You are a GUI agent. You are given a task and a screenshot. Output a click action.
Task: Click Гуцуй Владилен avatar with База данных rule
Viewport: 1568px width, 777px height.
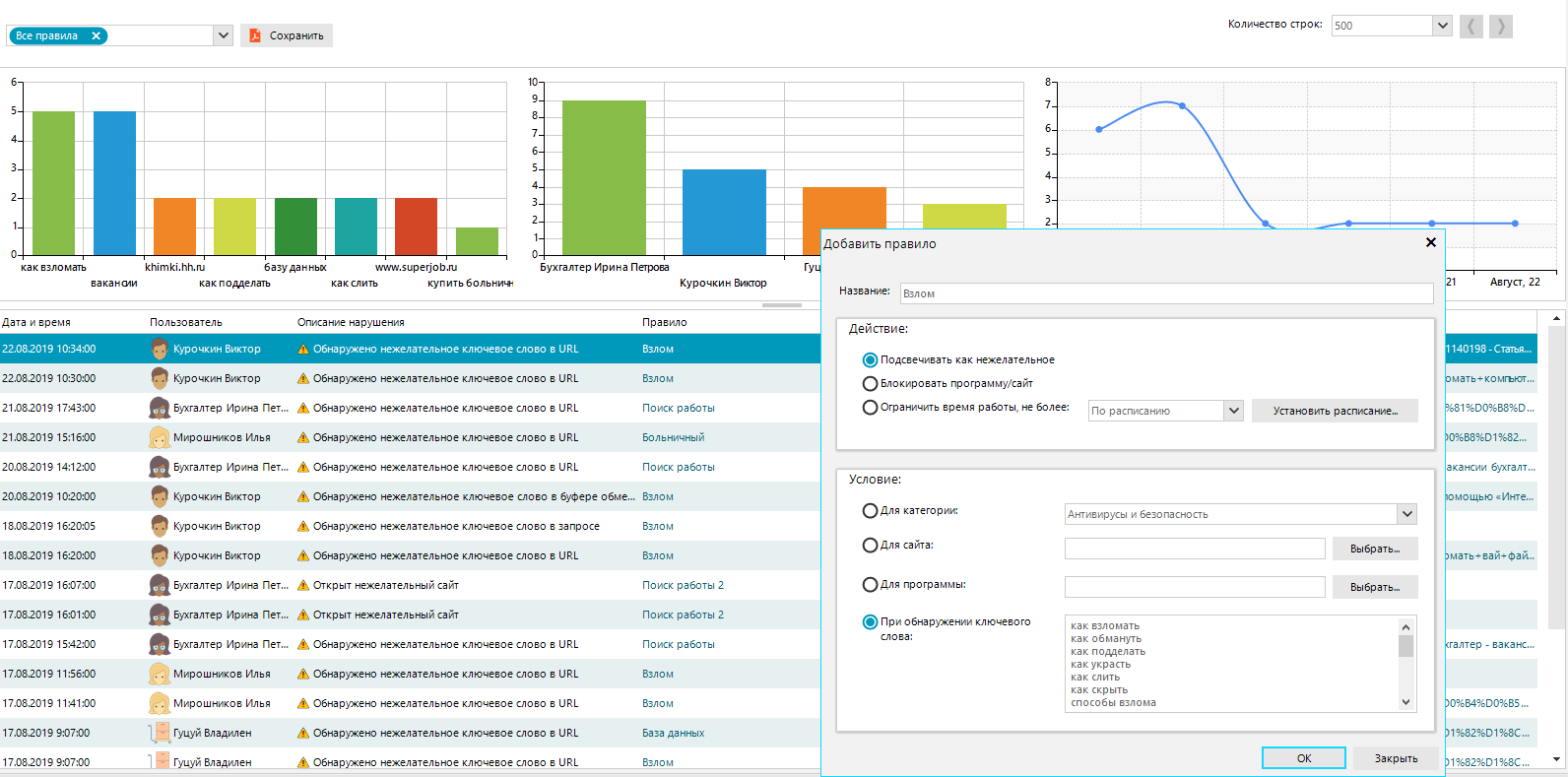[x=159, y=733]
